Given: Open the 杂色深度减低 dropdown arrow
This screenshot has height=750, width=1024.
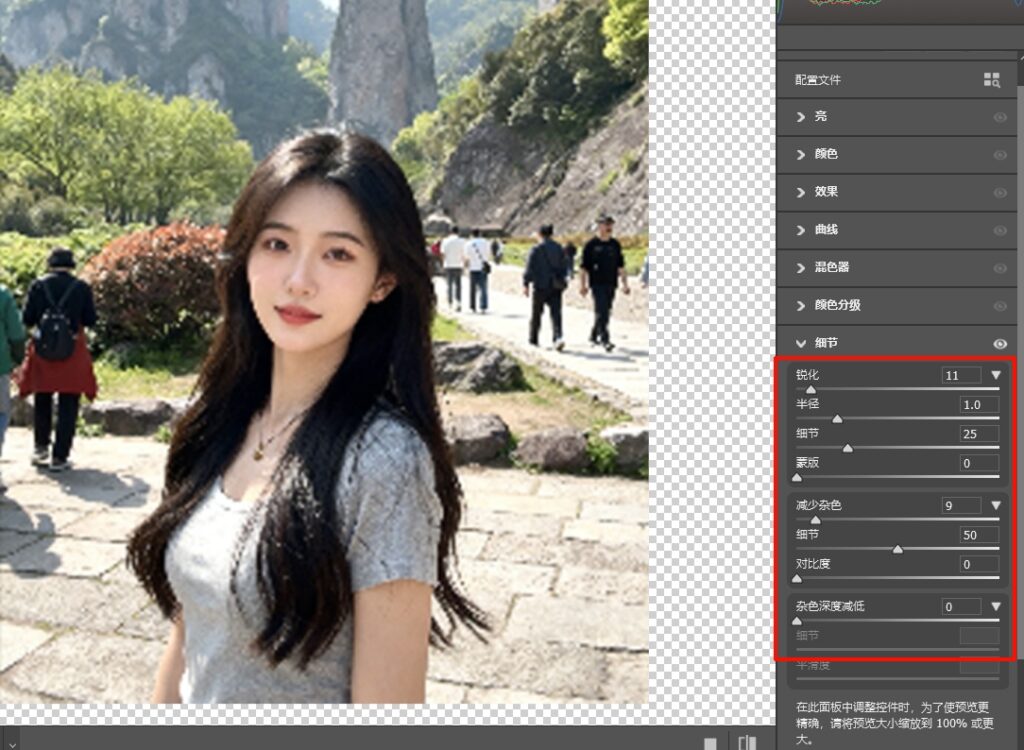Looking at the screenshot, I should pos(995,606).
